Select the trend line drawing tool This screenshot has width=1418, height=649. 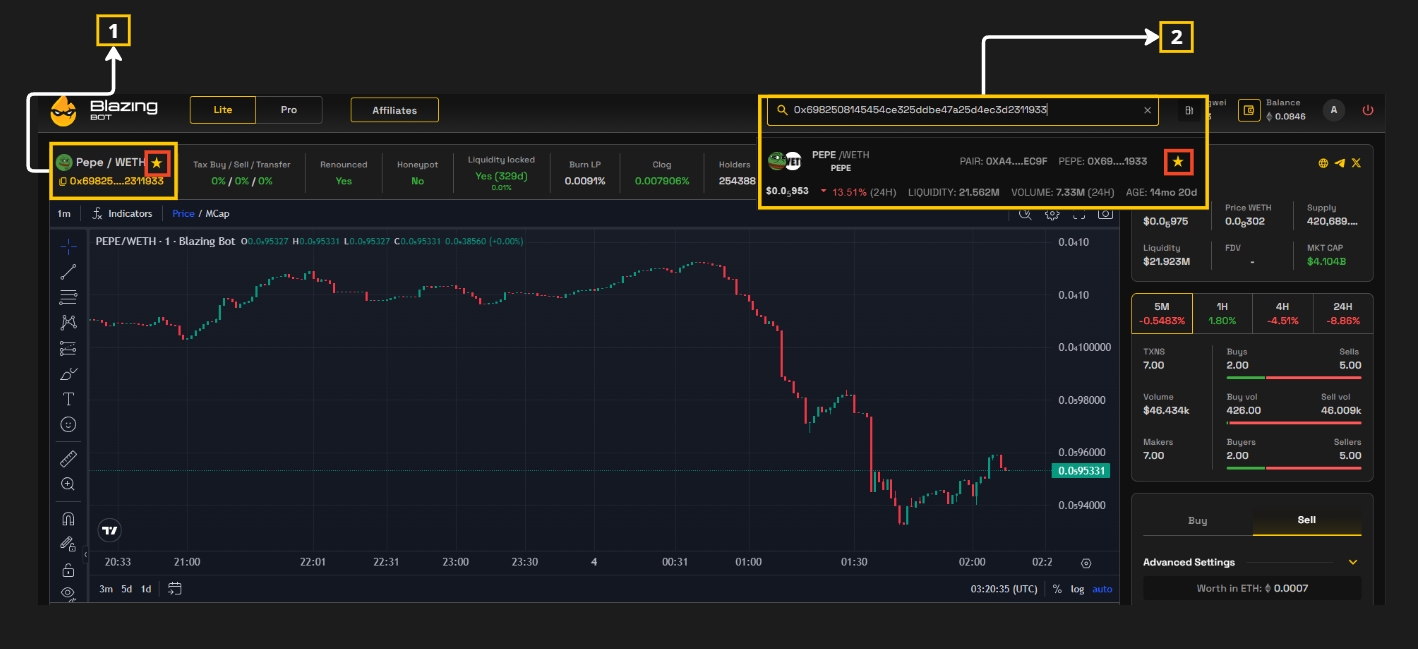pyautogui.click(x=68, y=271)
